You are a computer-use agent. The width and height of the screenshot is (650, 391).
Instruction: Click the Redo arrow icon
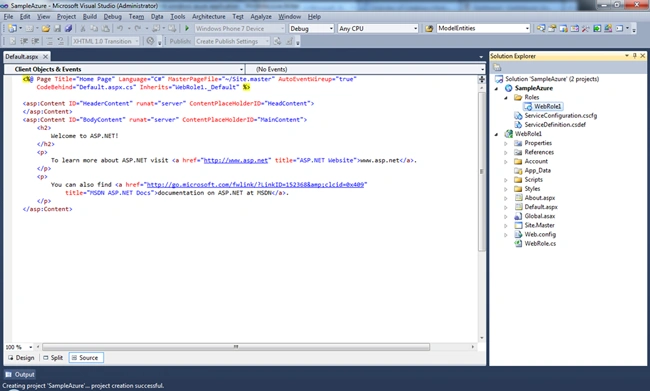(138, 29)
